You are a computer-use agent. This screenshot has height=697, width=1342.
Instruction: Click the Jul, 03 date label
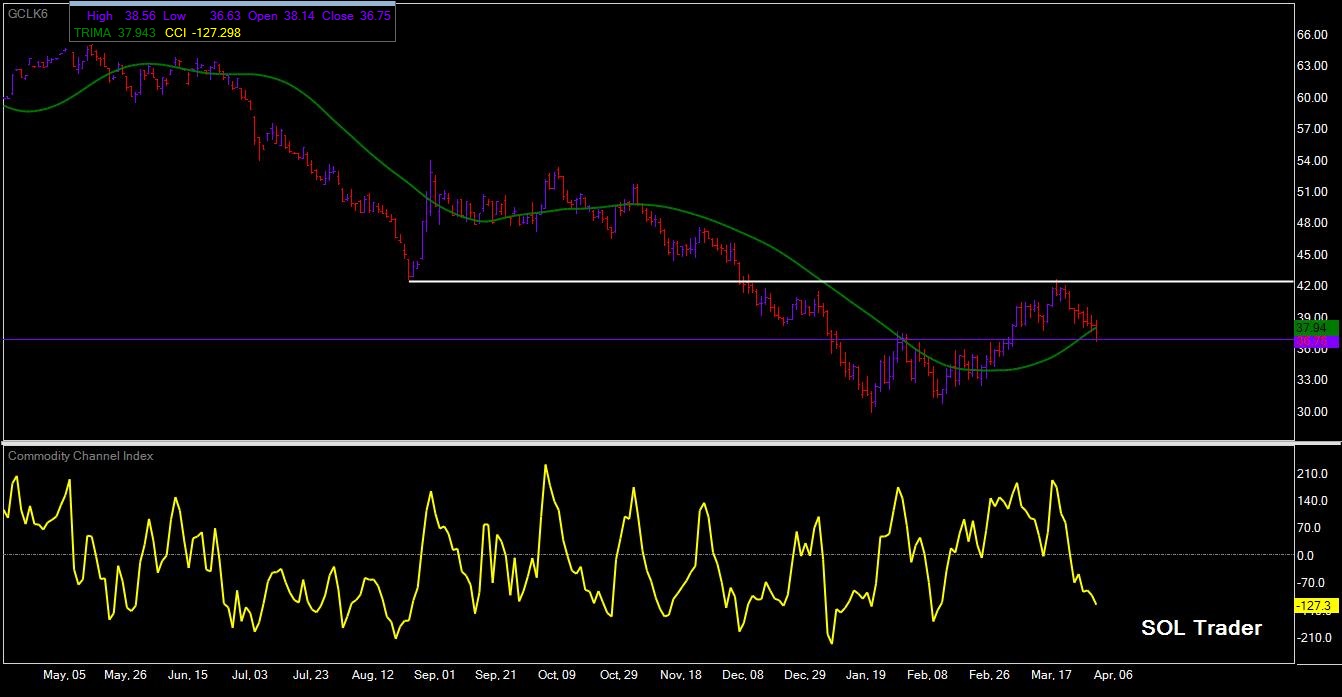(x=248, y=676)
